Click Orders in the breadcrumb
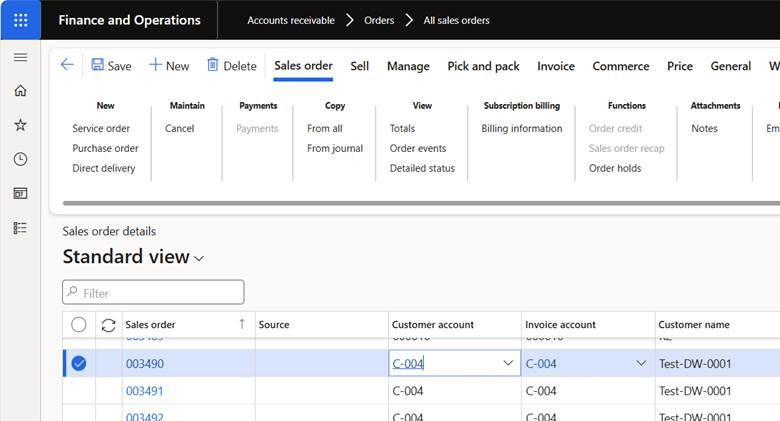780x421 pixels. point(379,20)
